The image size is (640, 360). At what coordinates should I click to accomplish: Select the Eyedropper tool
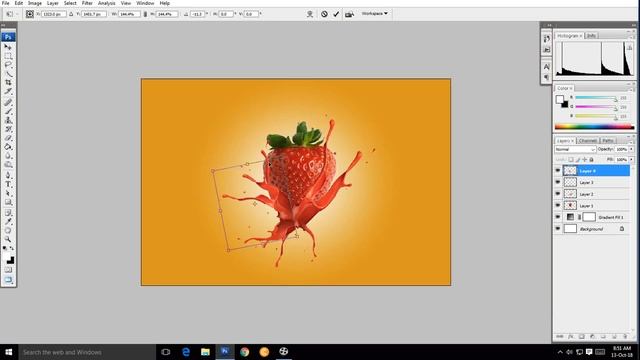[x=8, y=222]
